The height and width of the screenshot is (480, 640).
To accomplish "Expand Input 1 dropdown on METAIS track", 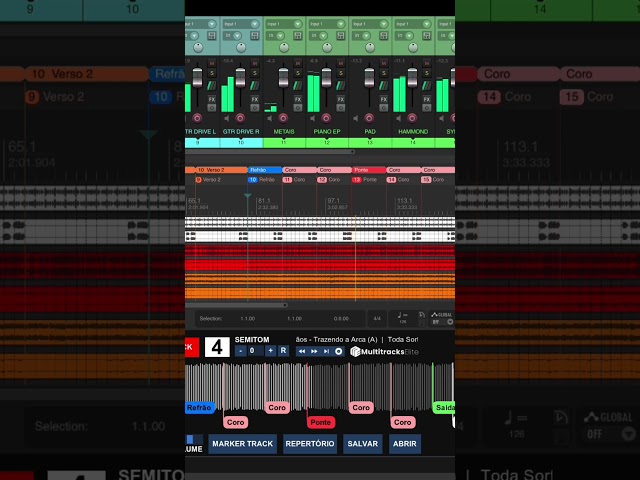I will pyautogui.click(x=298, y=24).
